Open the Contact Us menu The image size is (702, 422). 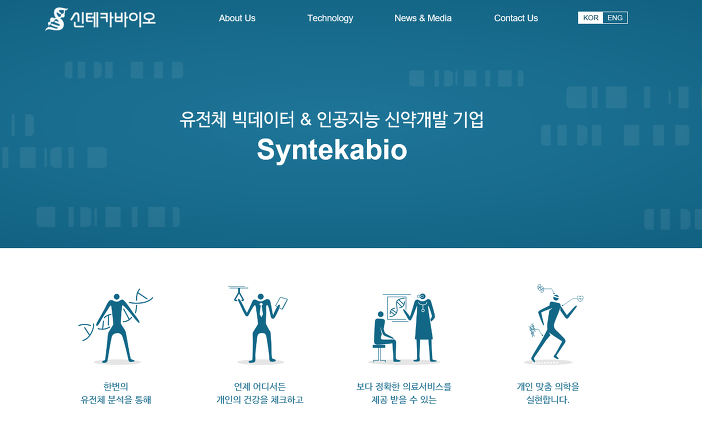point(516,18)
